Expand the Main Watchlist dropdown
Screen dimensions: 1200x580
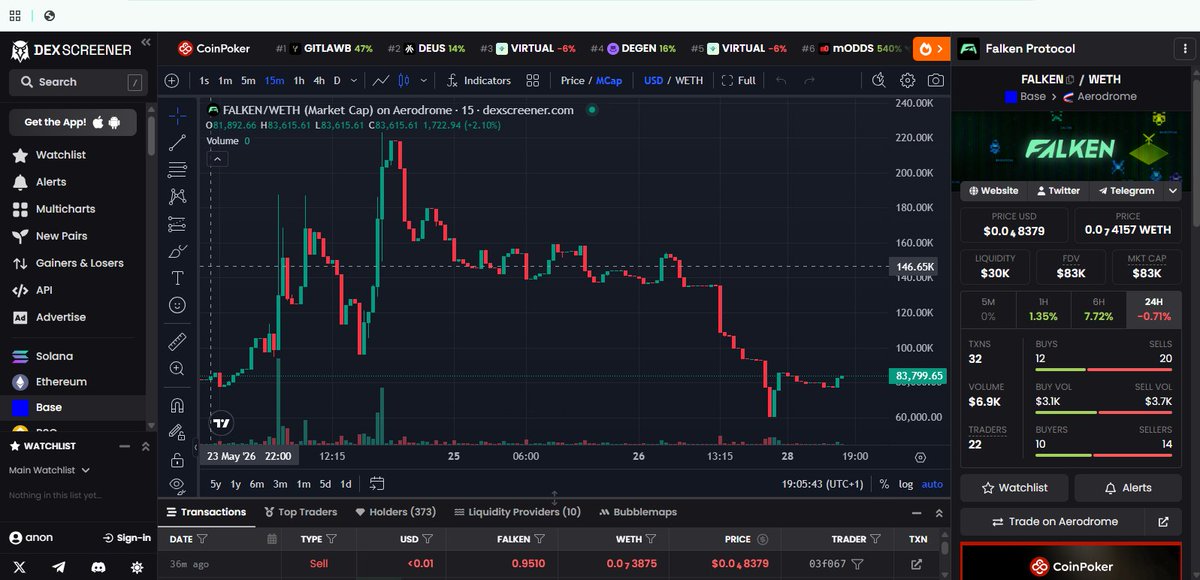[50, 470]
